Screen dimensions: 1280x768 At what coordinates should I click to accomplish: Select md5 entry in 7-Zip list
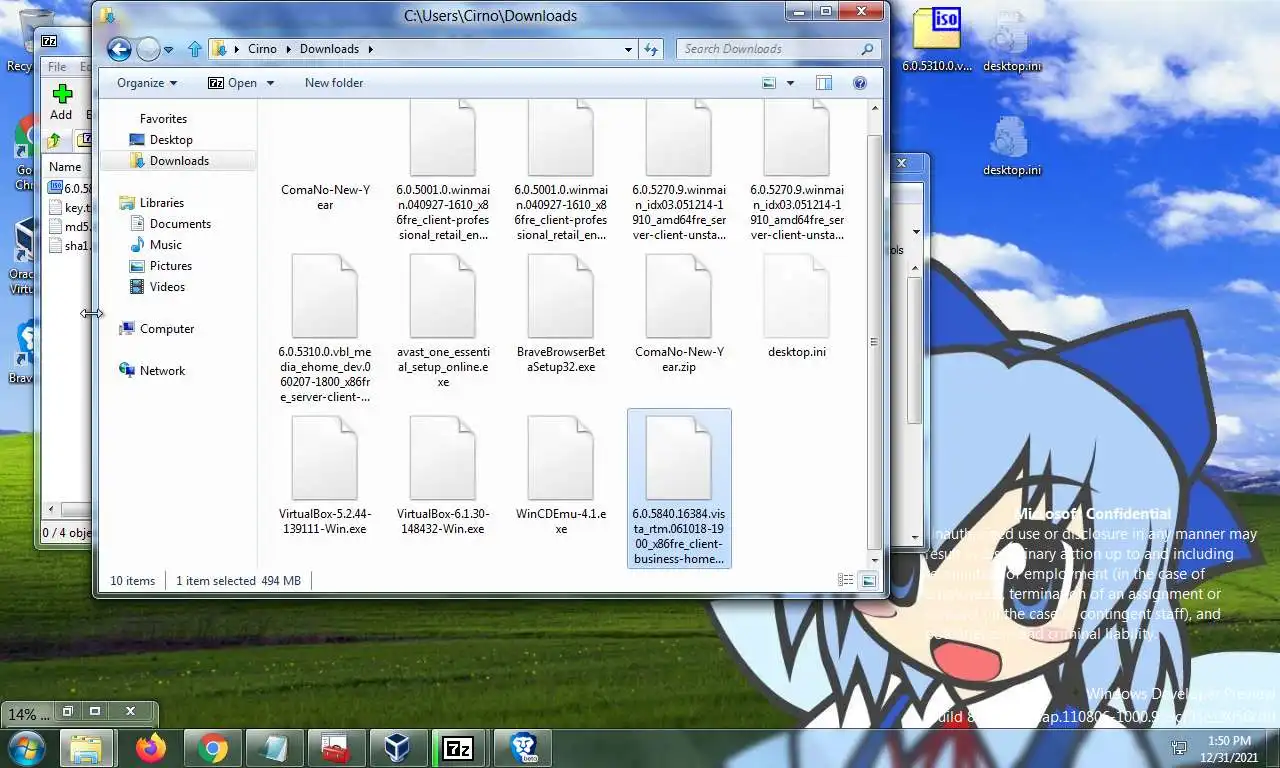click(70, 227)
